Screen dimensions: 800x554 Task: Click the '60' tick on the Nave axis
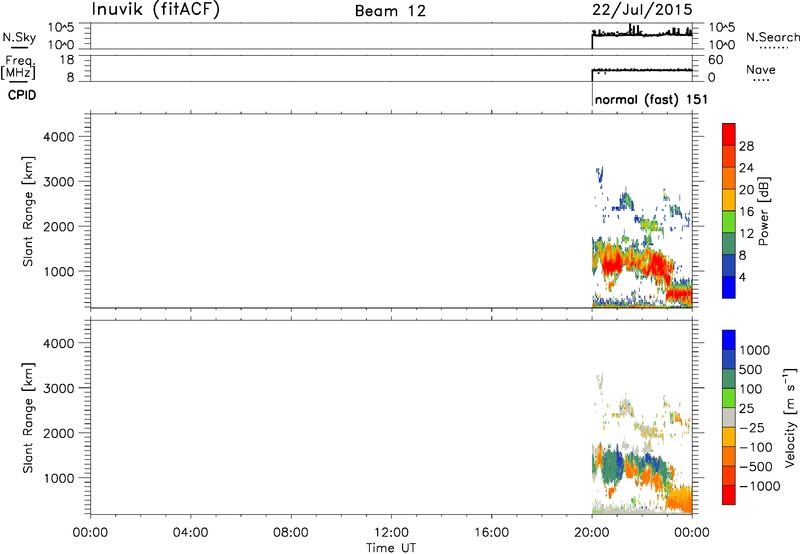715,60
